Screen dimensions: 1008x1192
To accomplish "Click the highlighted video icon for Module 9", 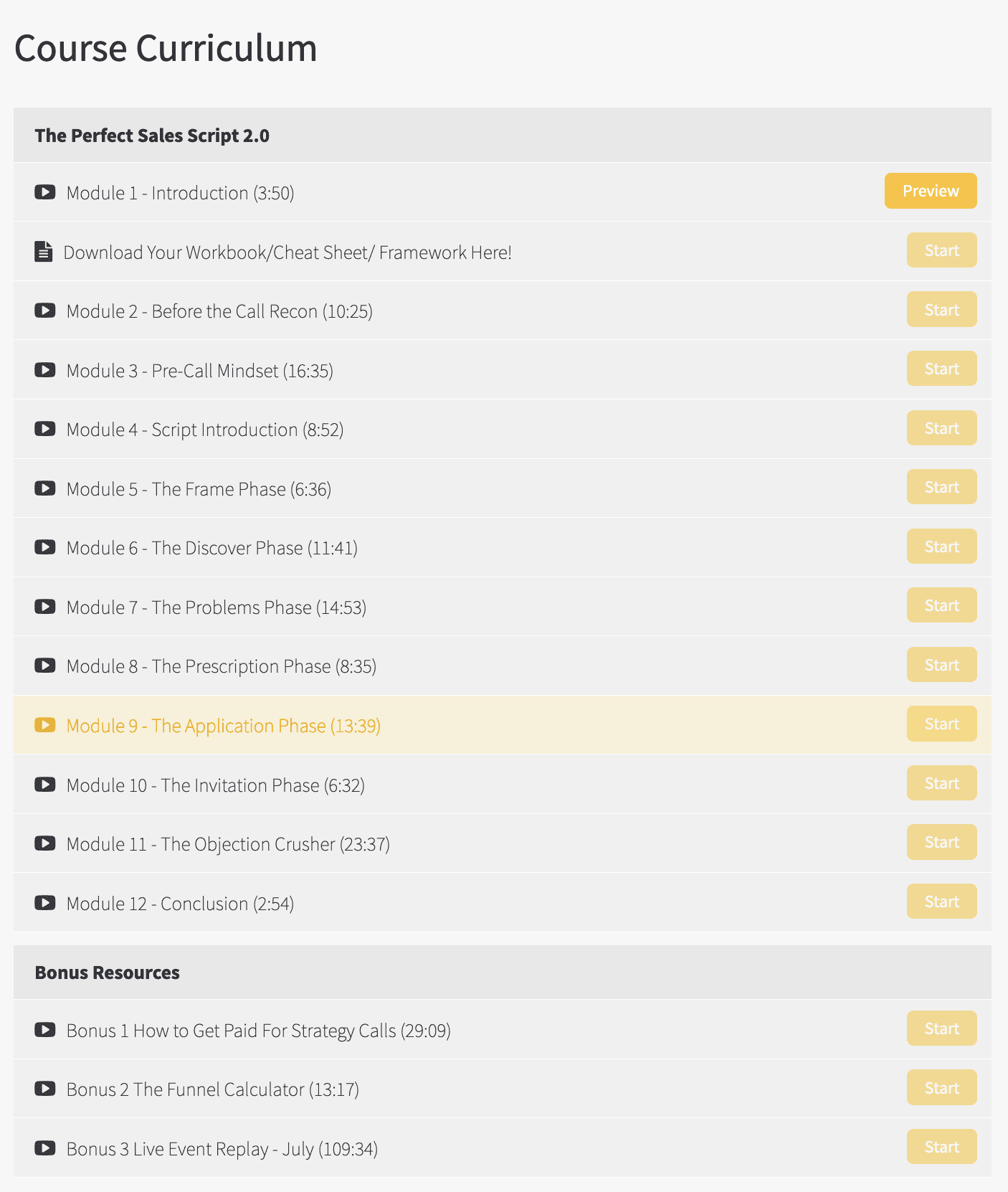I will pos(45,725).
